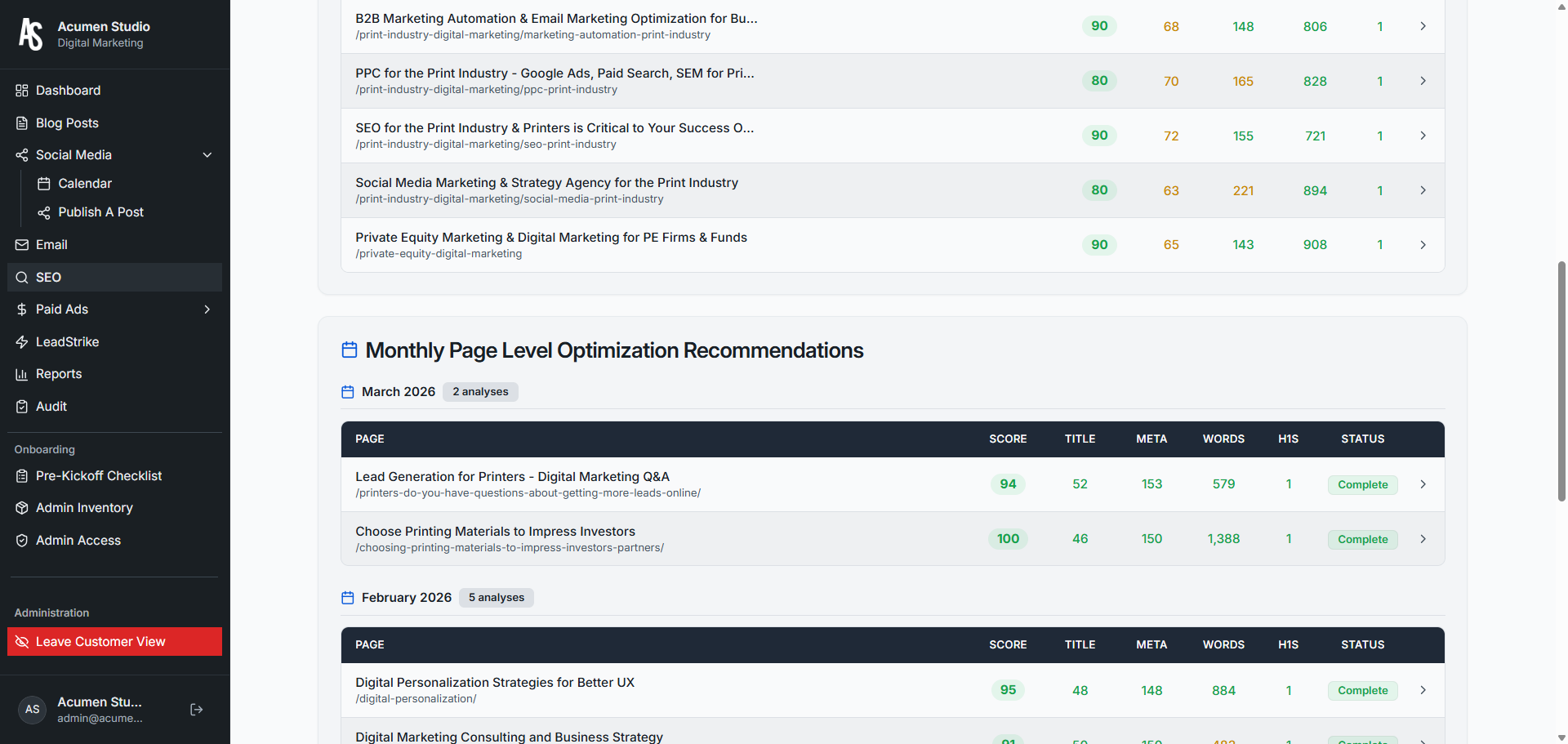The height and width of the screenshot is (744, 1568).
Task: Click '/private-equity-digital-marketing' URL text
Action: point(439,254)
